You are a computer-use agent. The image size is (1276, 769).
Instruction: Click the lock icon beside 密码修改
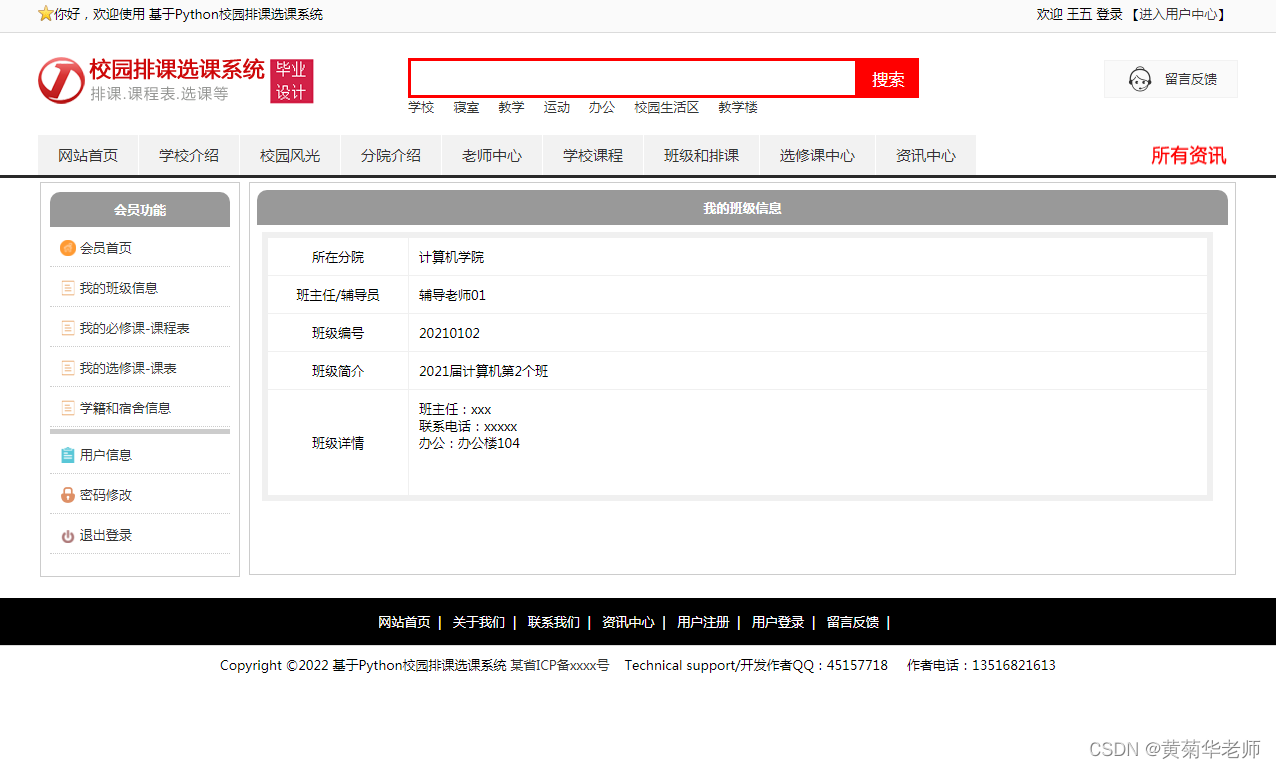[x=67, y=494]
